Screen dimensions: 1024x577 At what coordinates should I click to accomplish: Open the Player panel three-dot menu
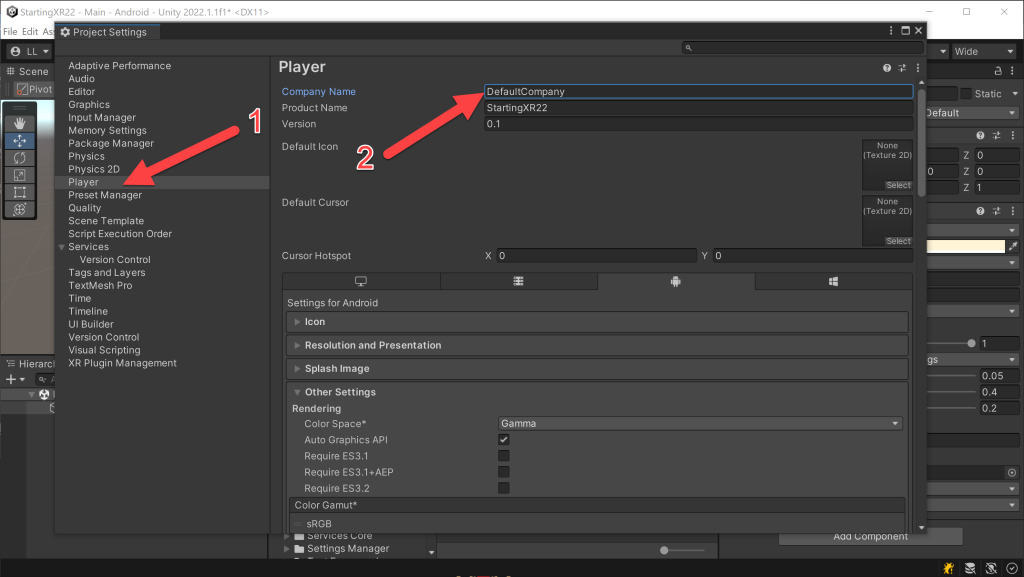coord(918,68)
